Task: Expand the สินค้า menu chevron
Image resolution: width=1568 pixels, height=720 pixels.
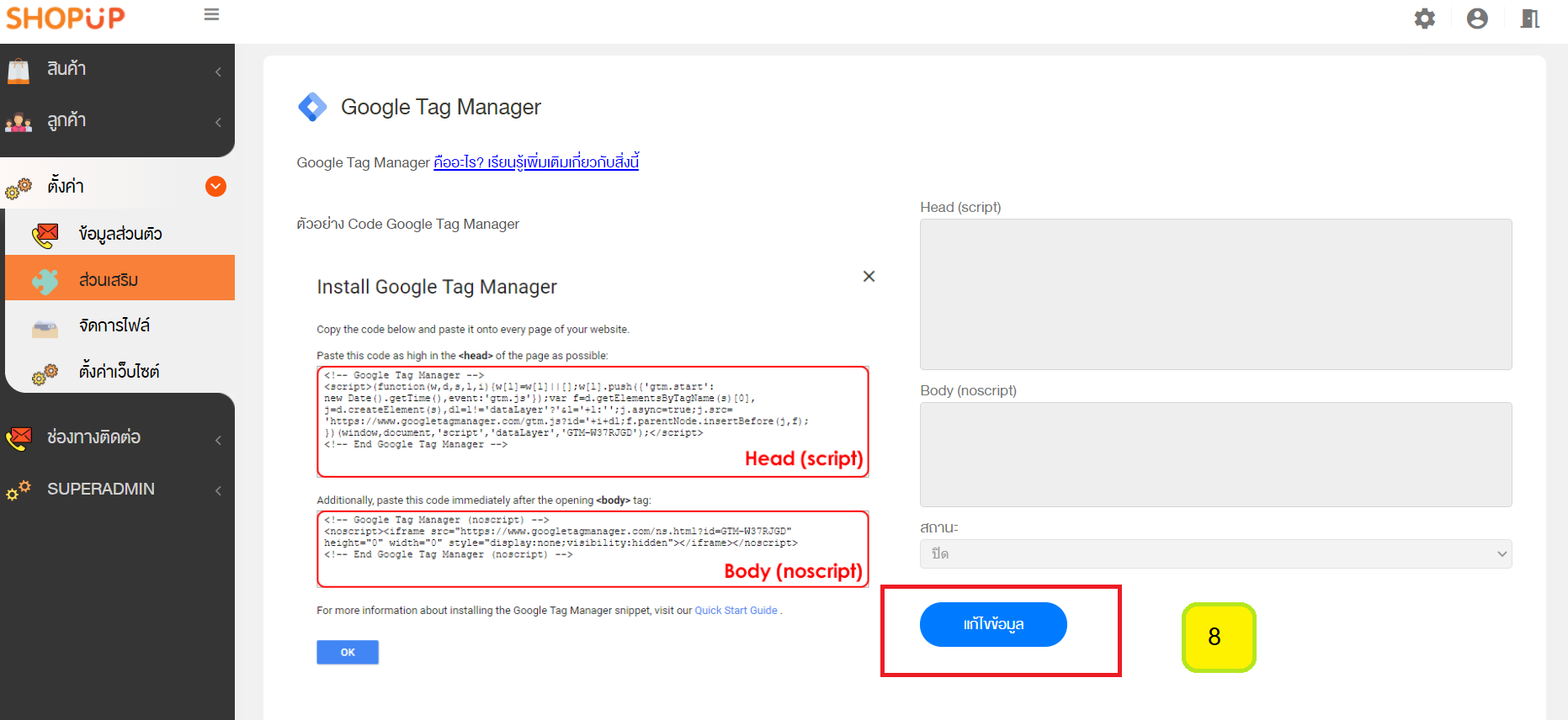Action: pos(218,71)
